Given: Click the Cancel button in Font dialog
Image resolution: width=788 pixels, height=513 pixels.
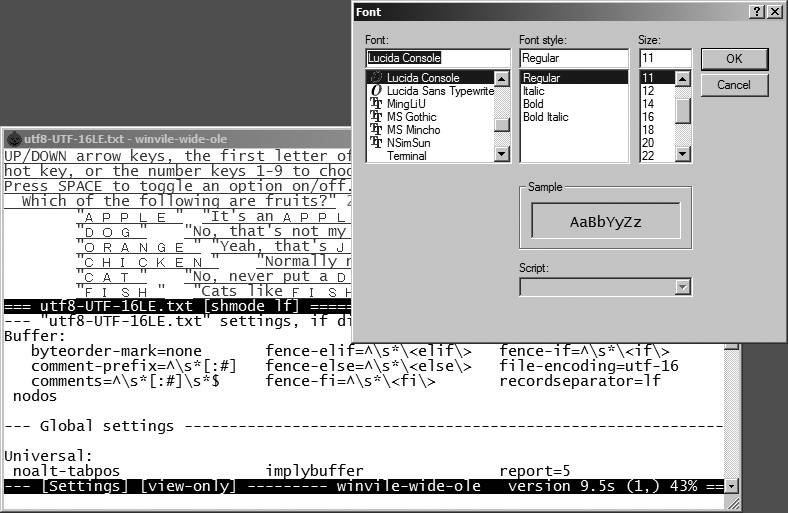Looking at the screenshot, I should [734, 85].
